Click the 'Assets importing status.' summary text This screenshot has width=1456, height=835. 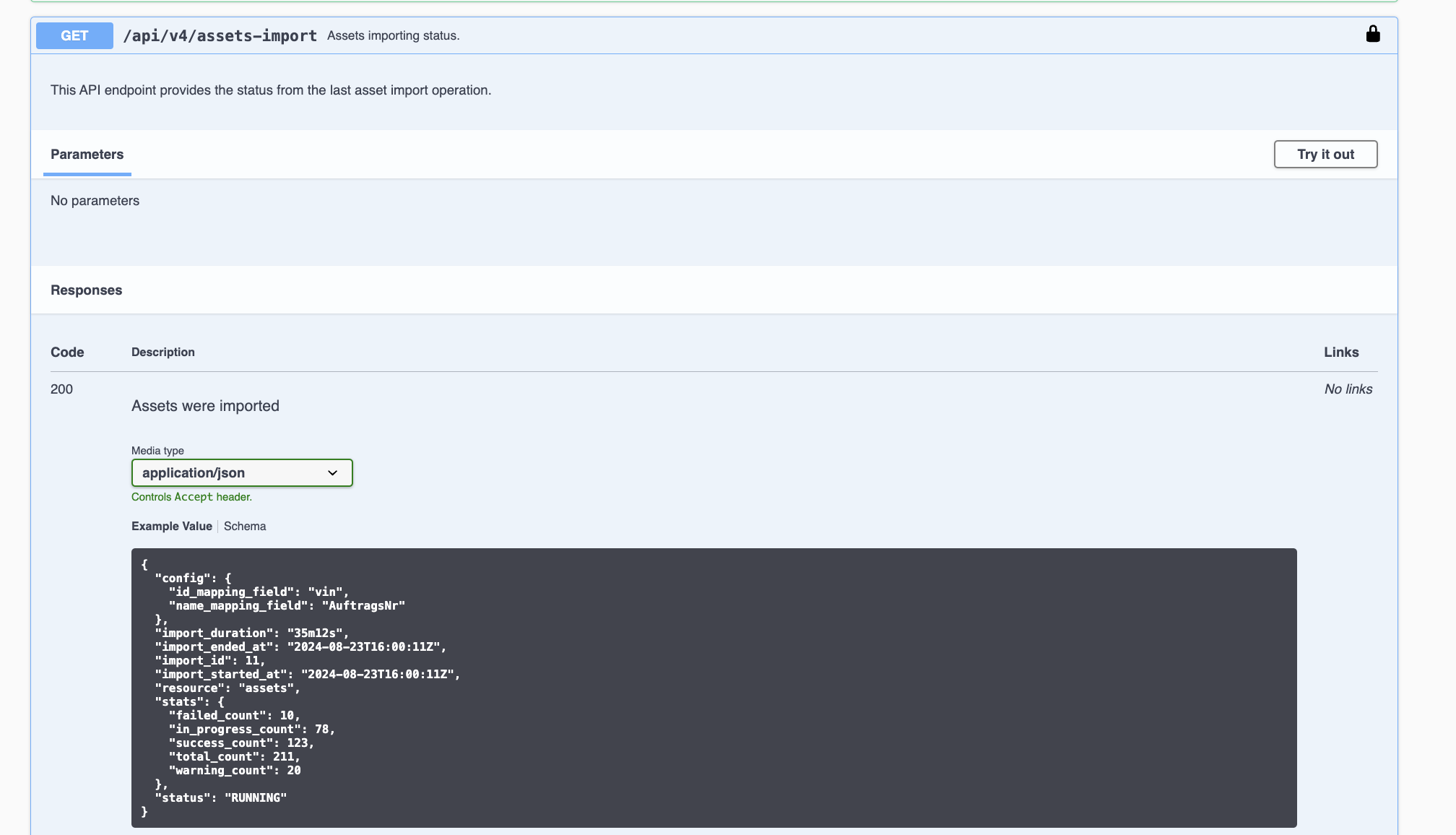pyautogui.click(x=393, y=35)
